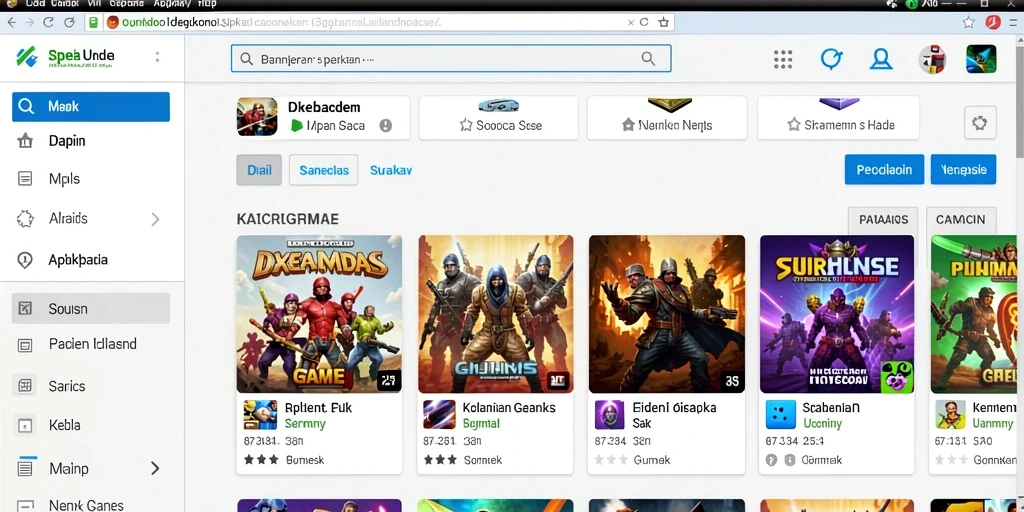Click the Peodaoin blue button
The height and width of the screenshot is (512, 1024).
884,169
